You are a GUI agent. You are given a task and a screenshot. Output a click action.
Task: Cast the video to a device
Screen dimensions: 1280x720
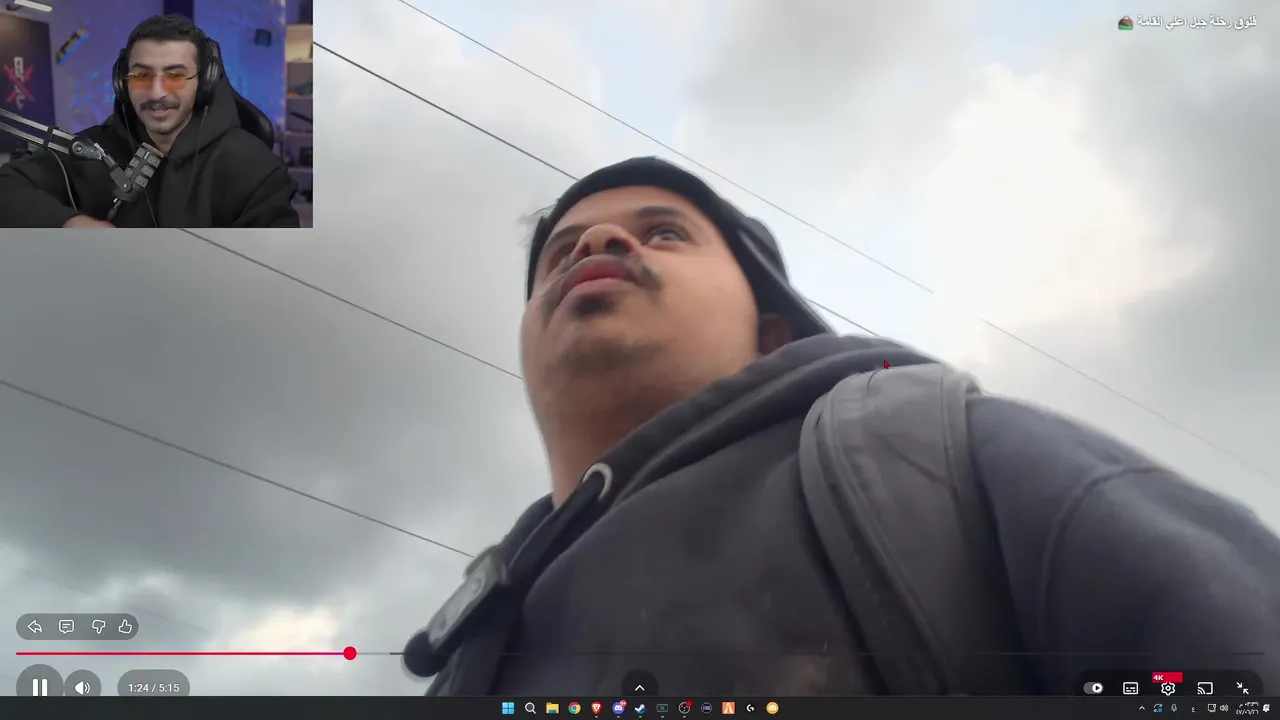coord(1205,688)
